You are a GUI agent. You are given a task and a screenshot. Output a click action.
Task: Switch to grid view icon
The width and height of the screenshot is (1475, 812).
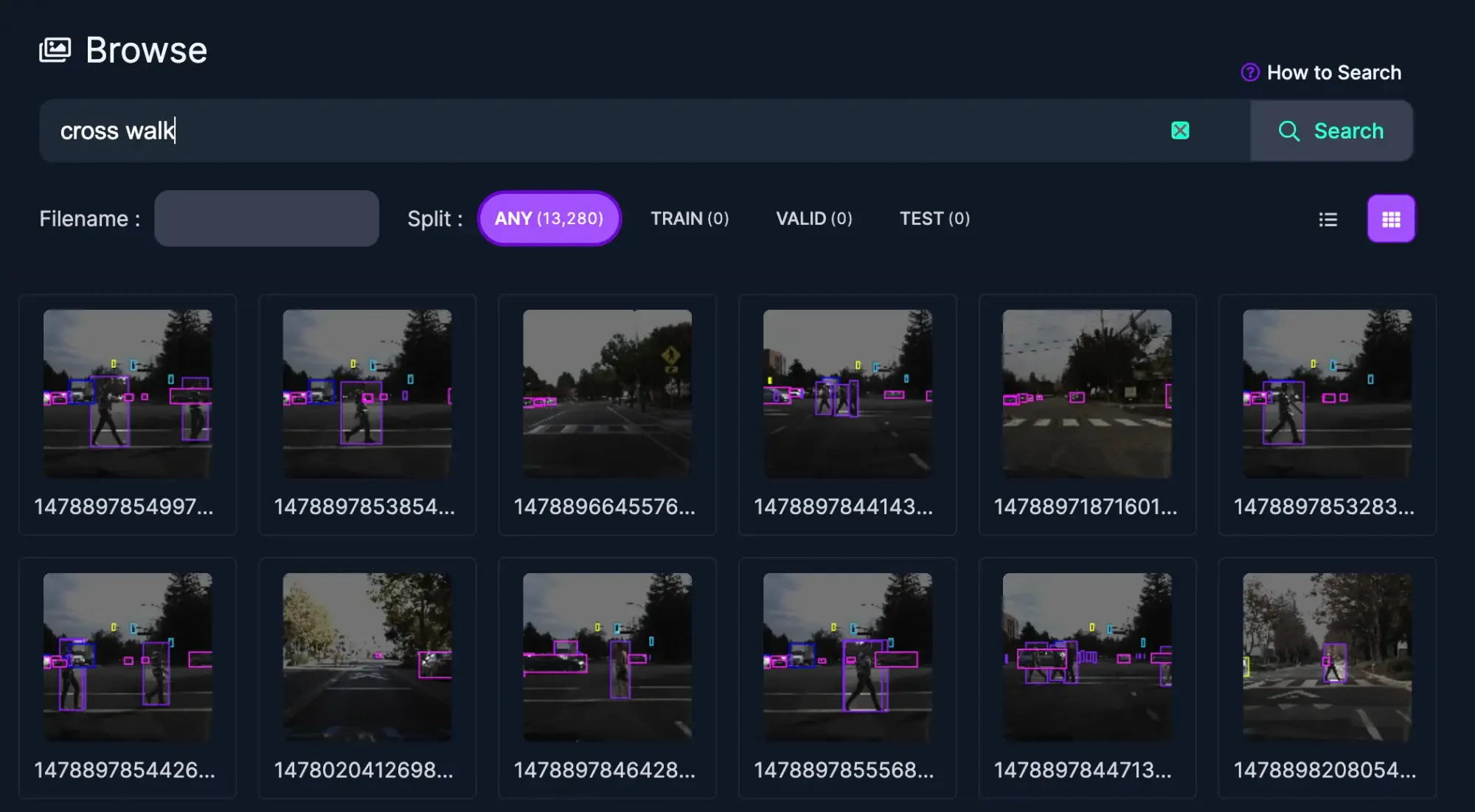(1391, 219)
